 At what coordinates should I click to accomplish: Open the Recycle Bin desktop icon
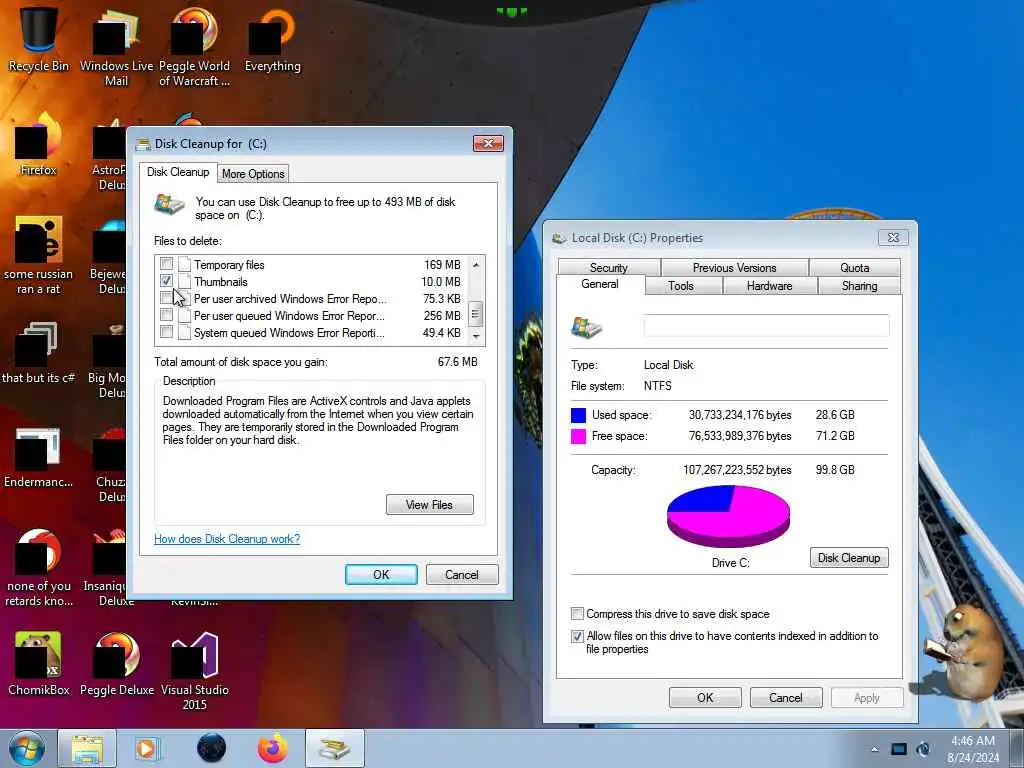(38, 39)
